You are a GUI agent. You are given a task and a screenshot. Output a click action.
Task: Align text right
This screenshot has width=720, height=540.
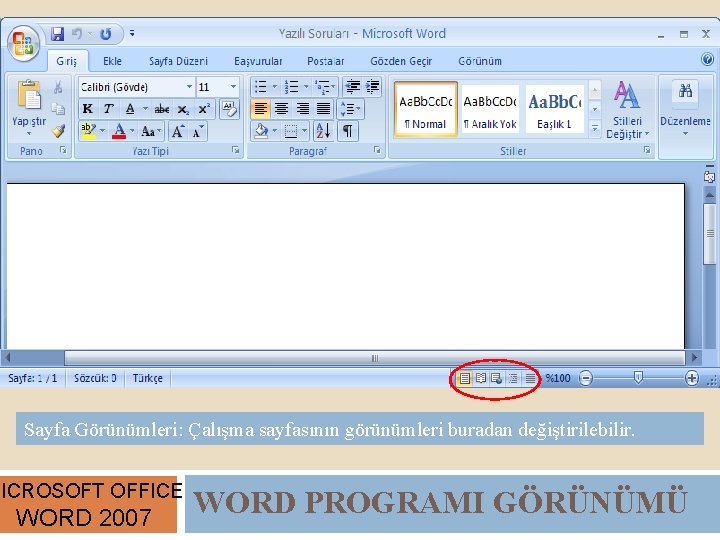pos(303,109)
